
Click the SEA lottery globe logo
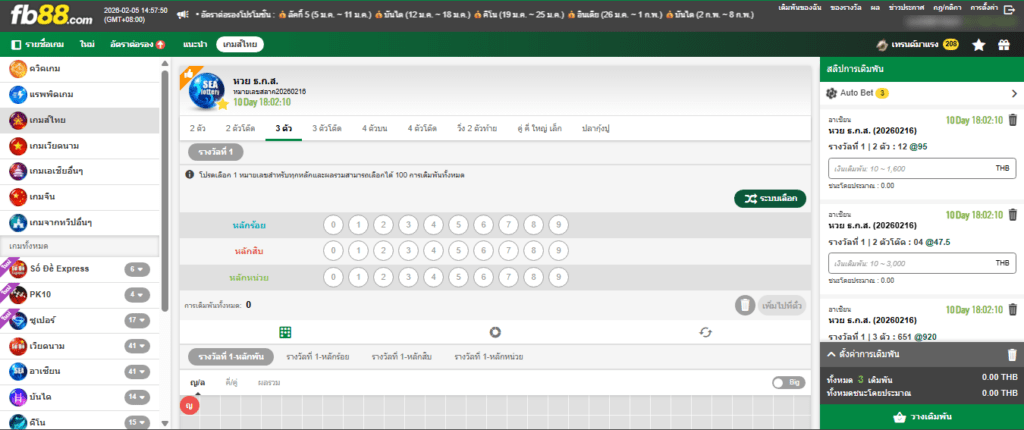pyautogui.click(x=207, y=93)
